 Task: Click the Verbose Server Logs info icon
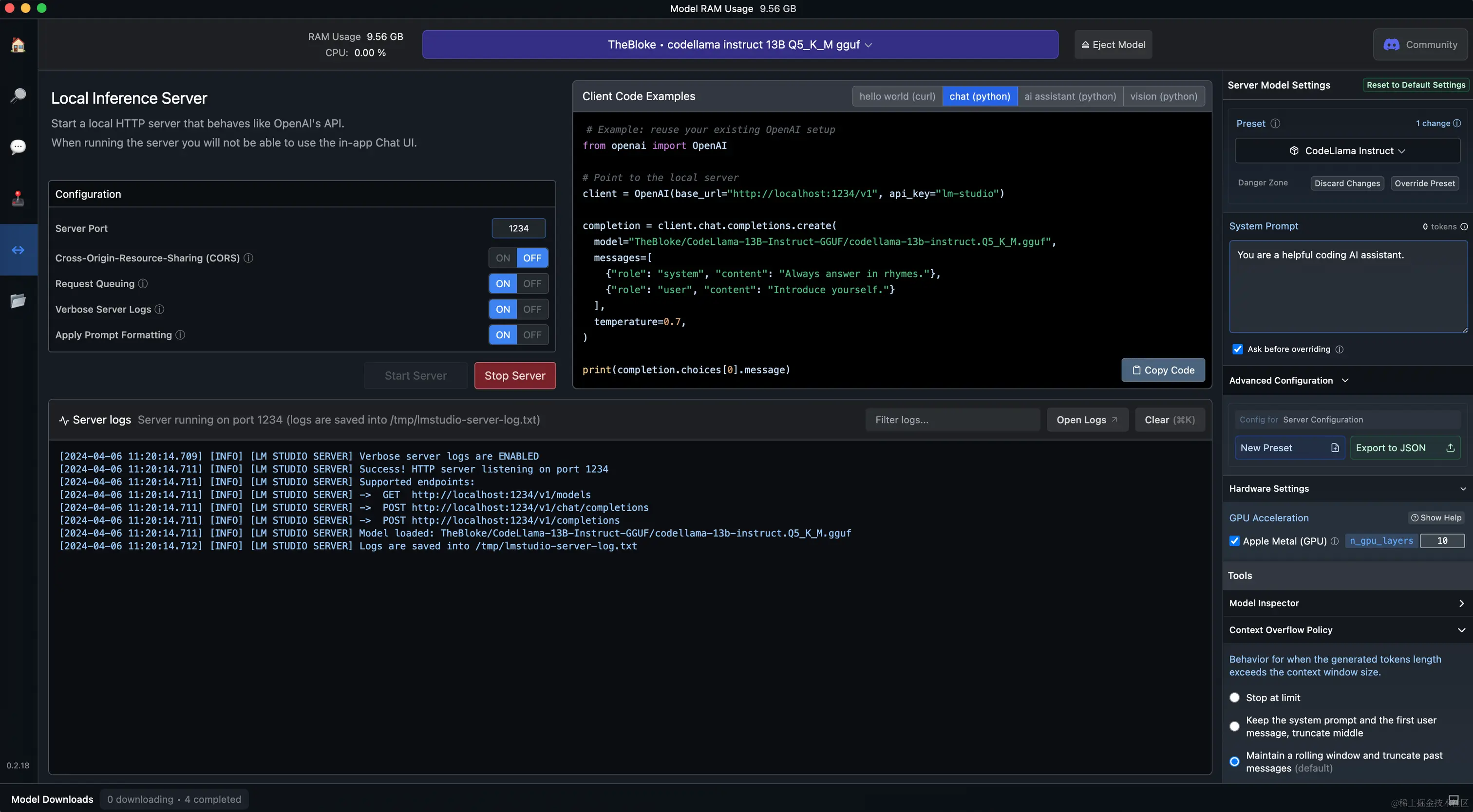160,309
